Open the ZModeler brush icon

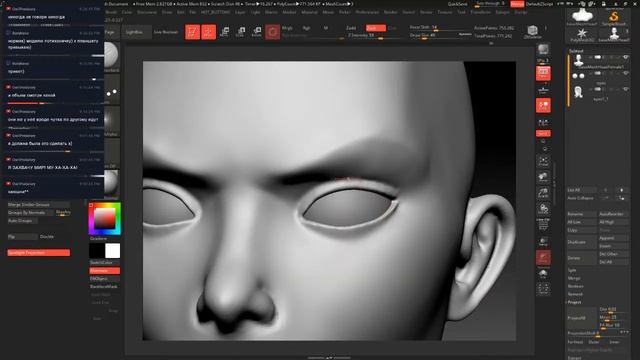(x=533, y=31)
